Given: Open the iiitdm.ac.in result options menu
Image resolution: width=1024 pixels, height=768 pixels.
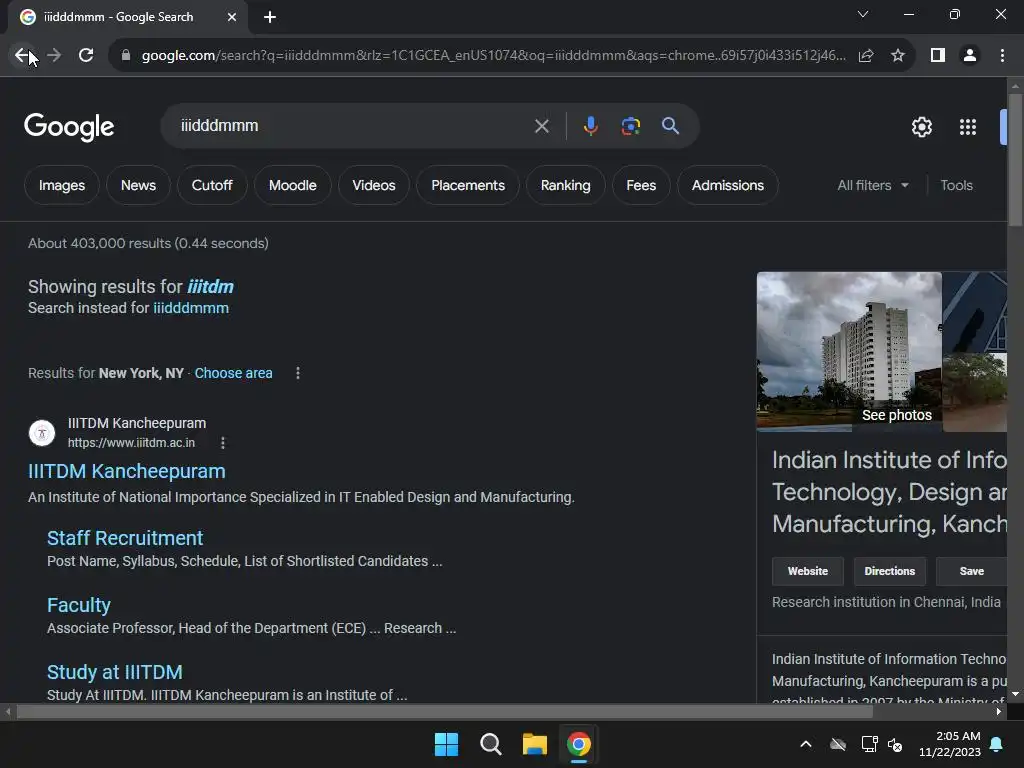Looking at the screenshot, I should [x=223, y=443].
